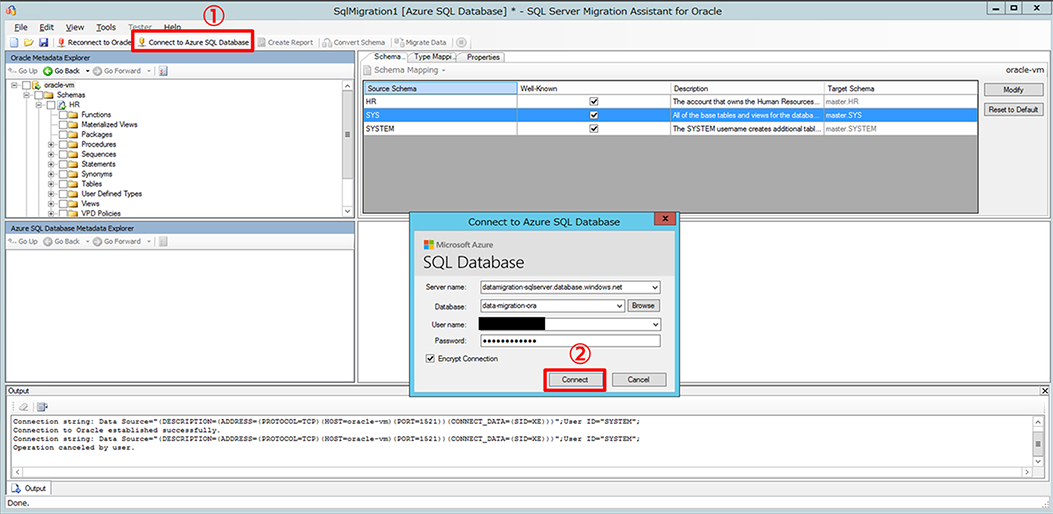Click Reconnect to Oracle in the toolbar

[x=93, y=42]
